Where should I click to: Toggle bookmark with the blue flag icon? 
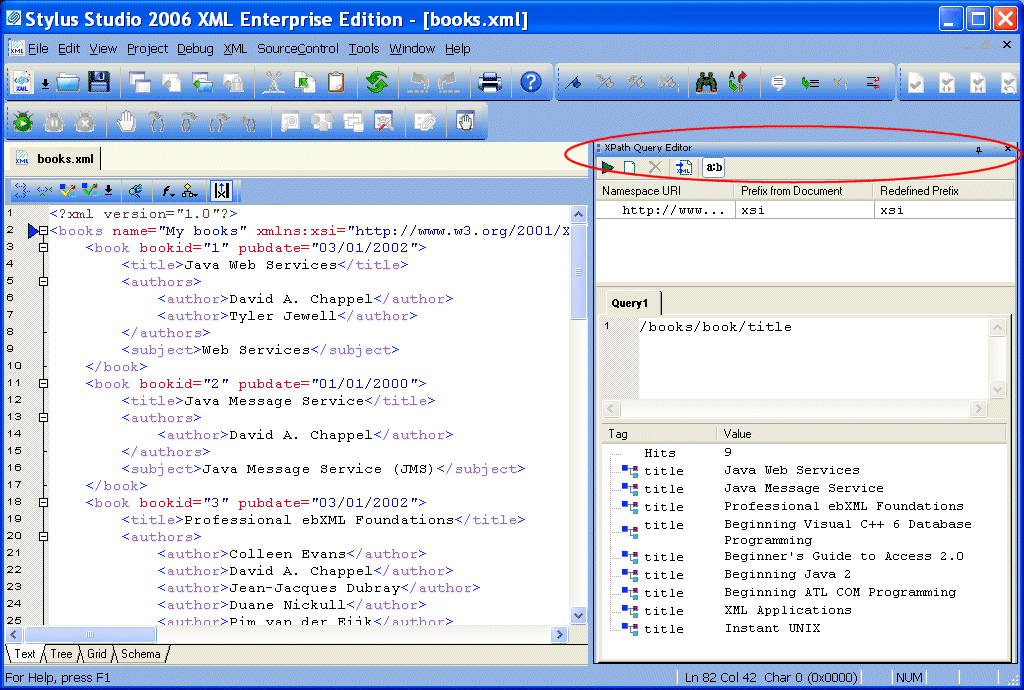(573, 83)
